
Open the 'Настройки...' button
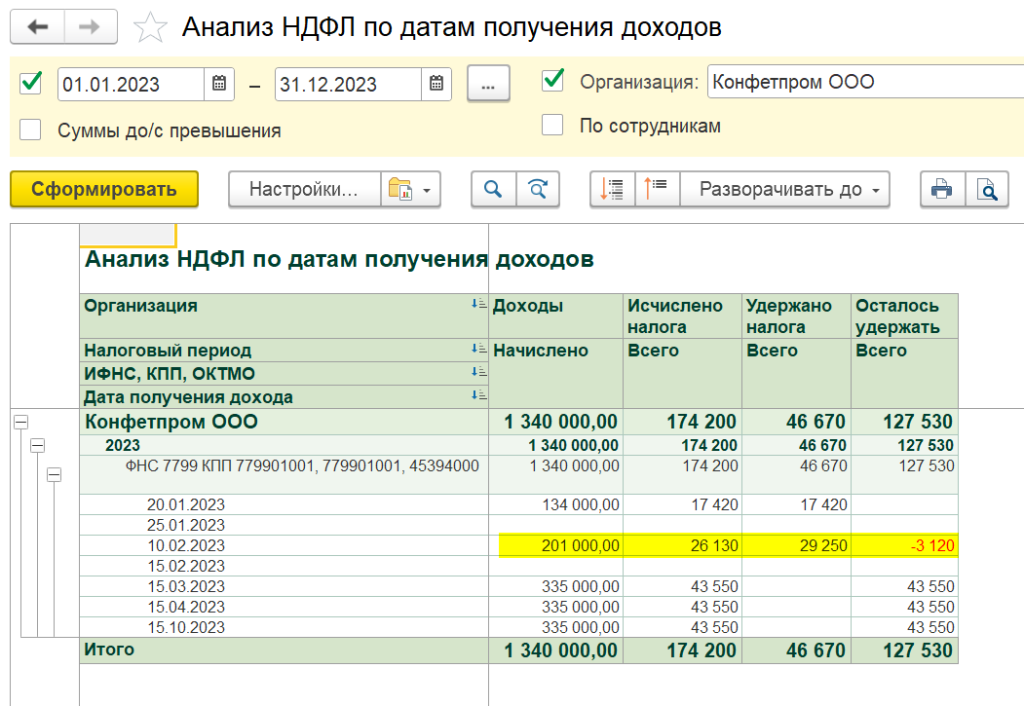click(303, 189)
